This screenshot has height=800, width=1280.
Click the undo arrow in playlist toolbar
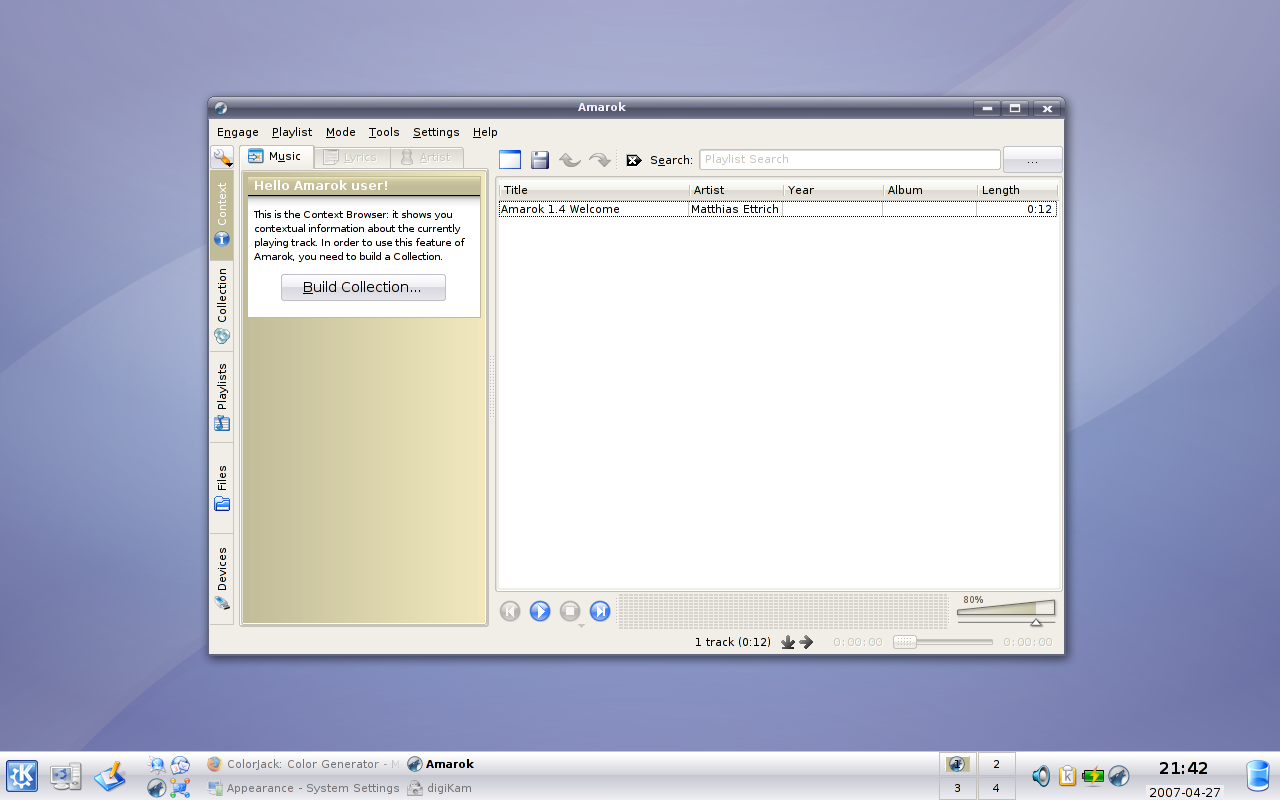point(570,160)
